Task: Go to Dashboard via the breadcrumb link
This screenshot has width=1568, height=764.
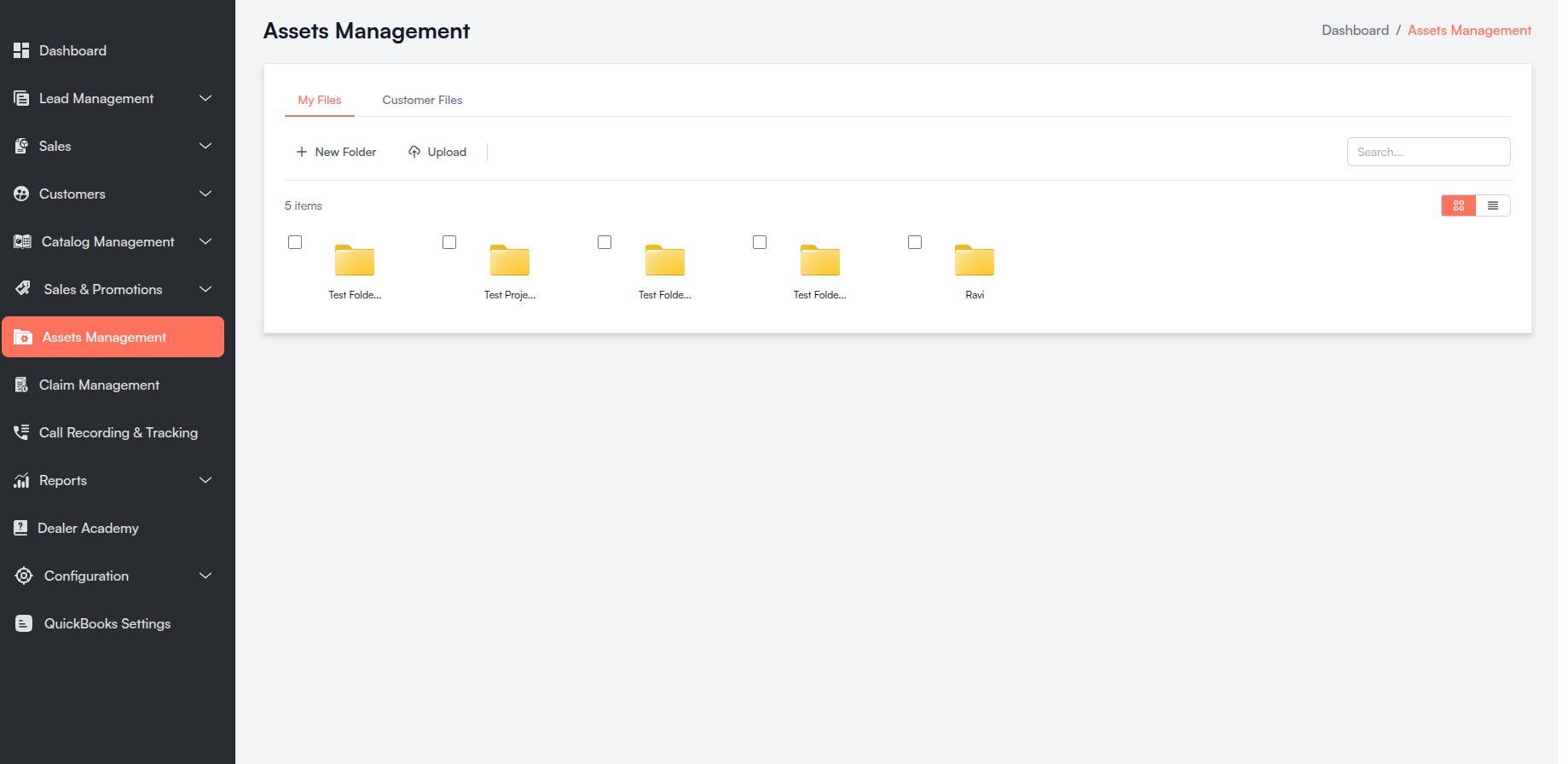Action: (1355, 30)
